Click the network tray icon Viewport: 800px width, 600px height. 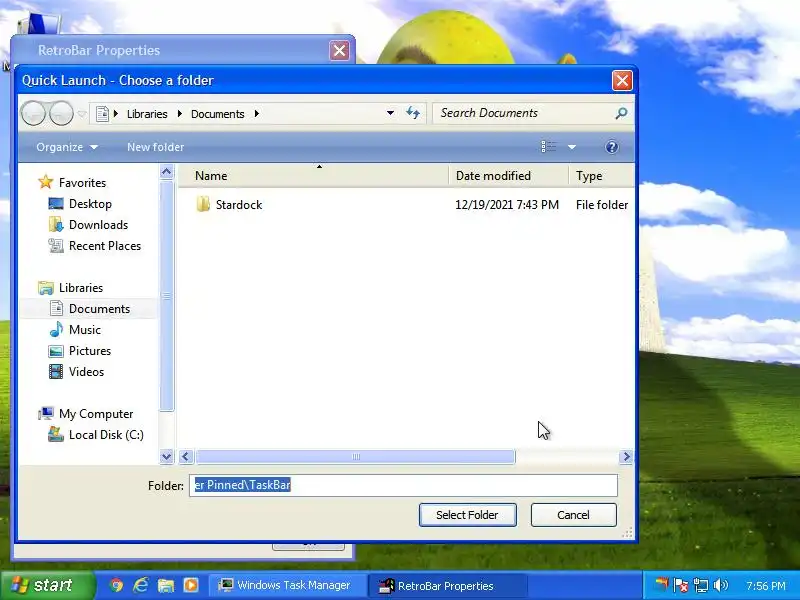point(701,585)
